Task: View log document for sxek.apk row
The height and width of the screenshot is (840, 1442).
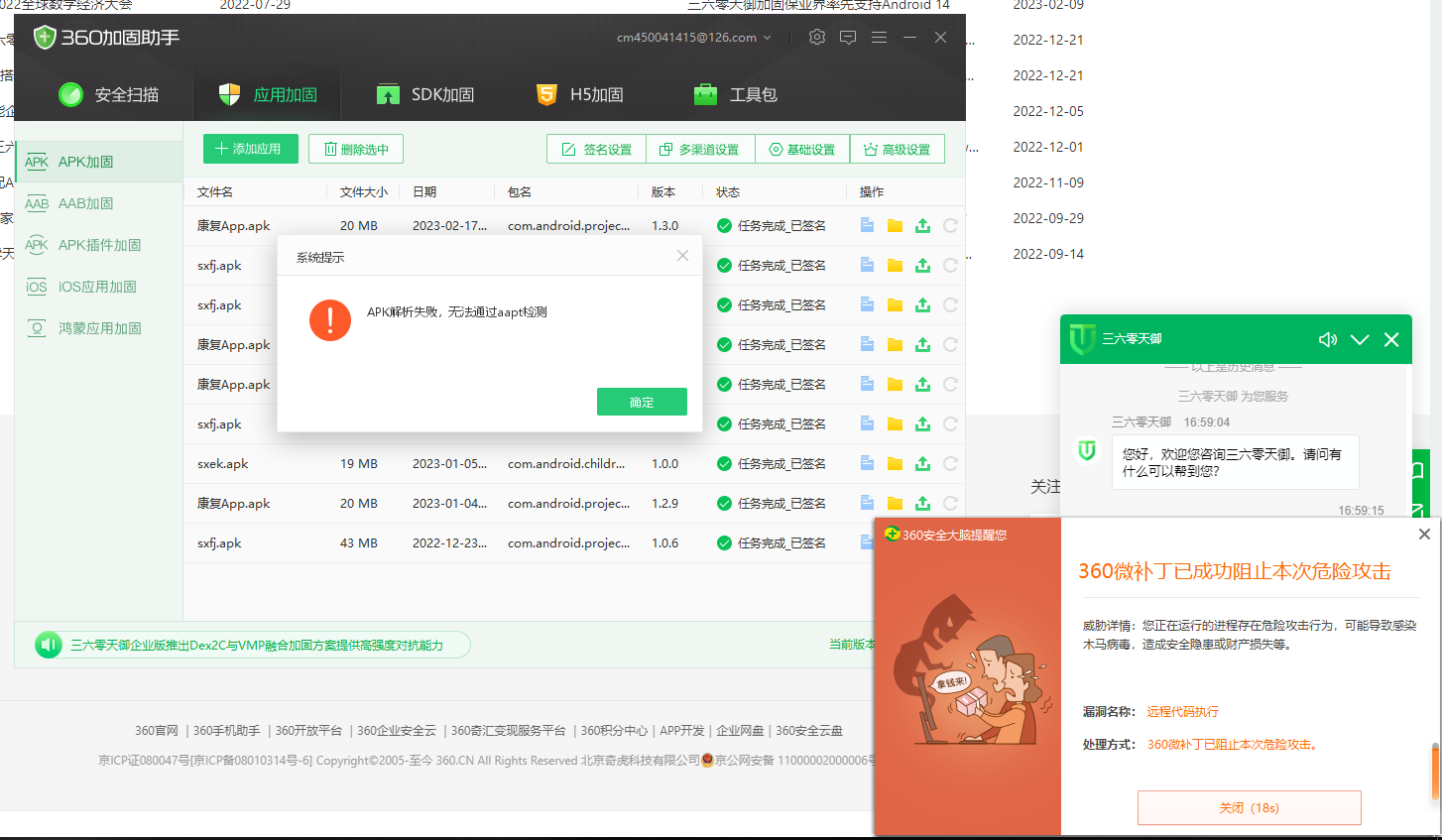Action: pyautogui.click(x=867, y=463)
